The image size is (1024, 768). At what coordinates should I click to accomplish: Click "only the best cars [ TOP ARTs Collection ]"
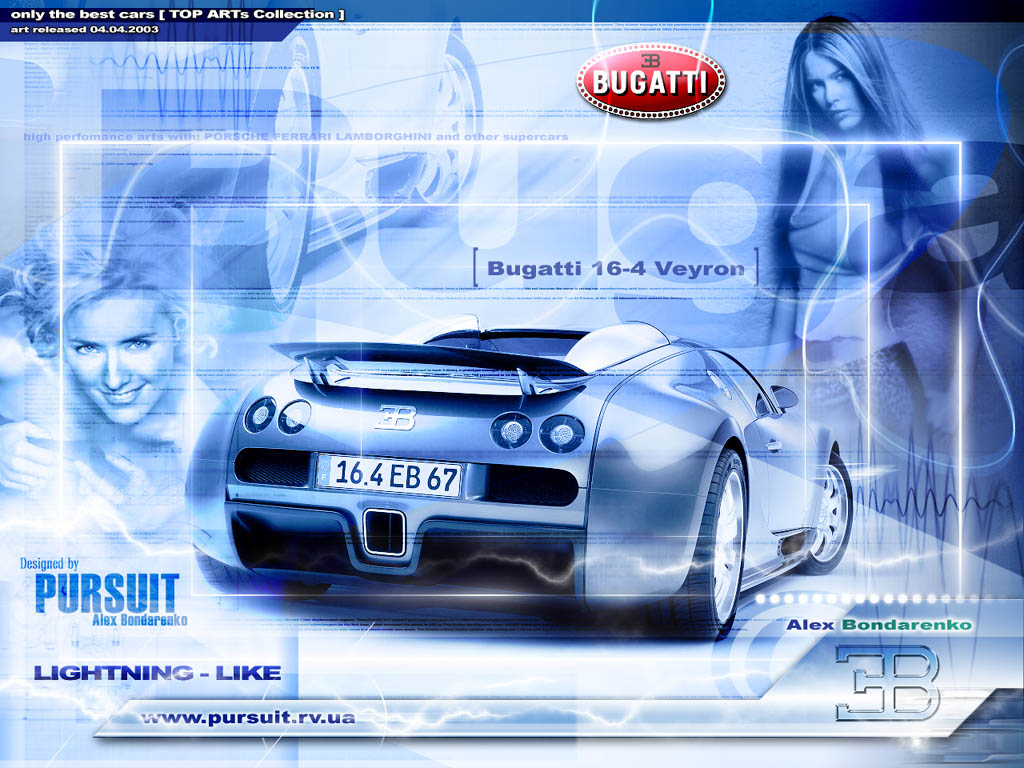pyautogui.click(x=178, y=14)
